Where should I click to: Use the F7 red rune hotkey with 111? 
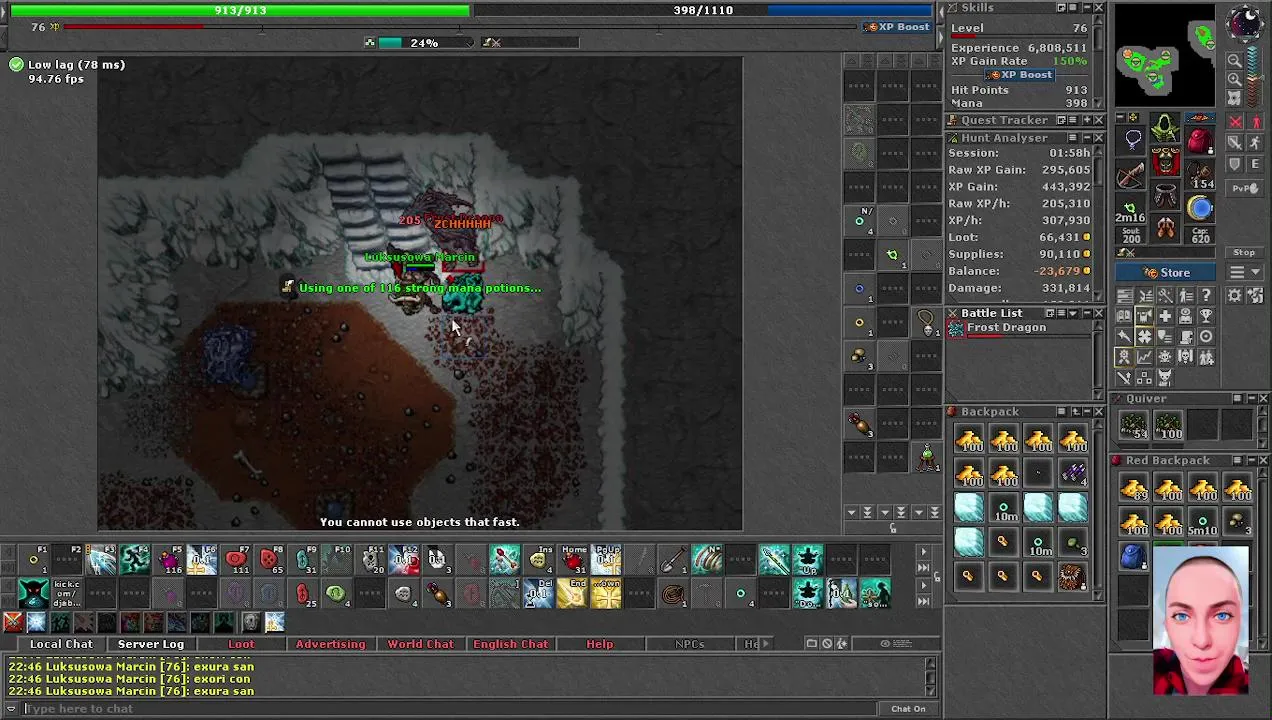(x=236, y=560)
